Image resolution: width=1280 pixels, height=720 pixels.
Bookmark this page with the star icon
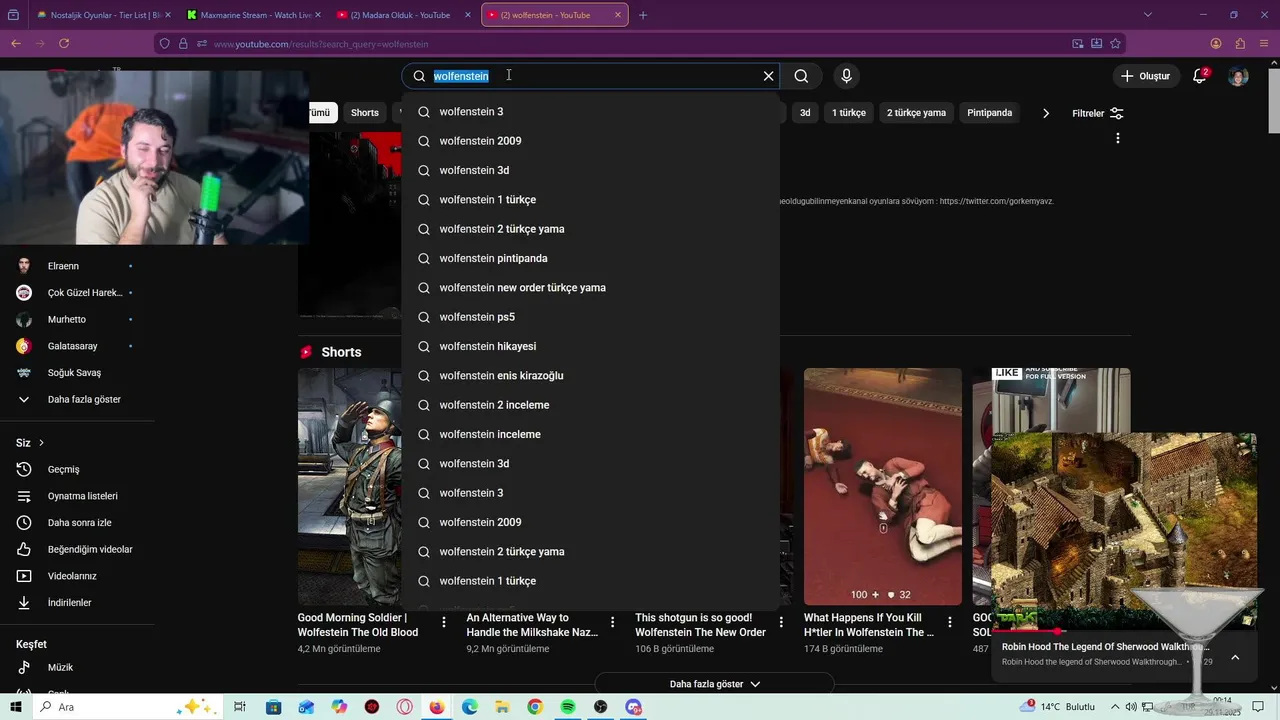click(1115, 44)
